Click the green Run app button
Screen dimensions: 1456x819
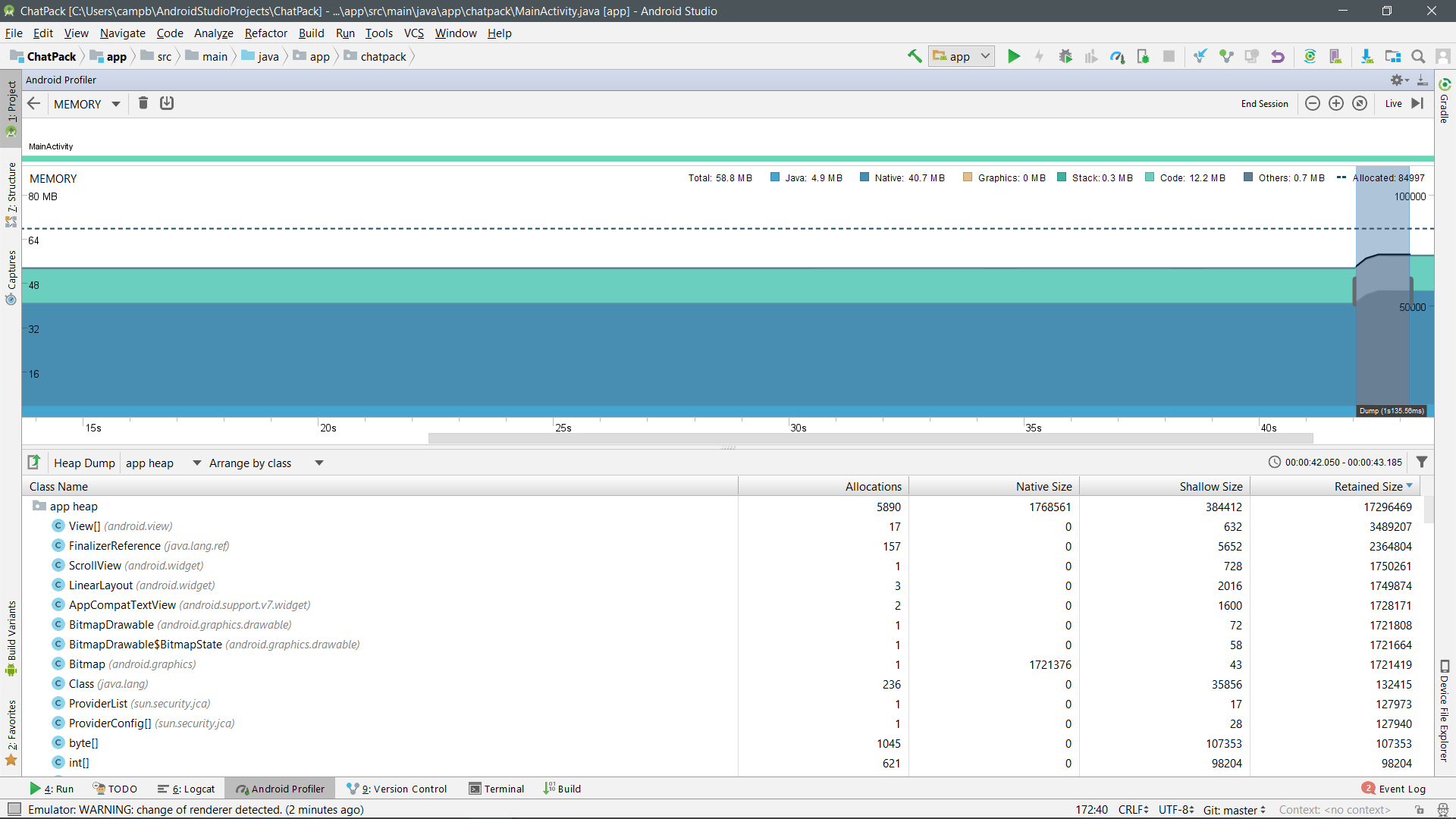point(1014,56)
